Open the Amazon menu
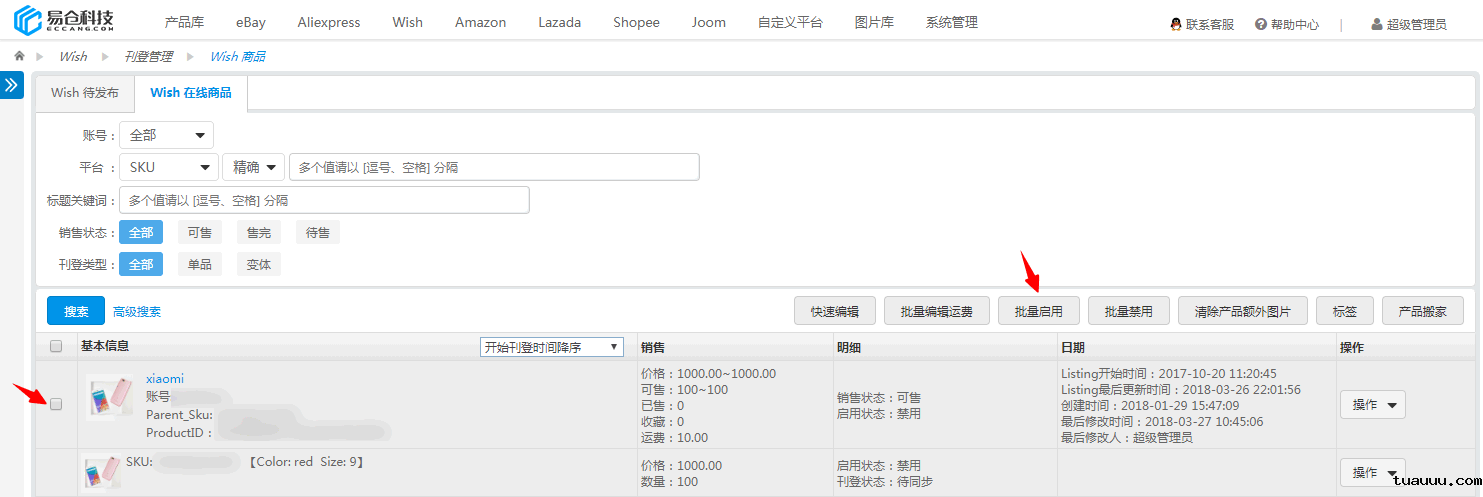This screenshot has width=1483, height=497. click(480, 22)
